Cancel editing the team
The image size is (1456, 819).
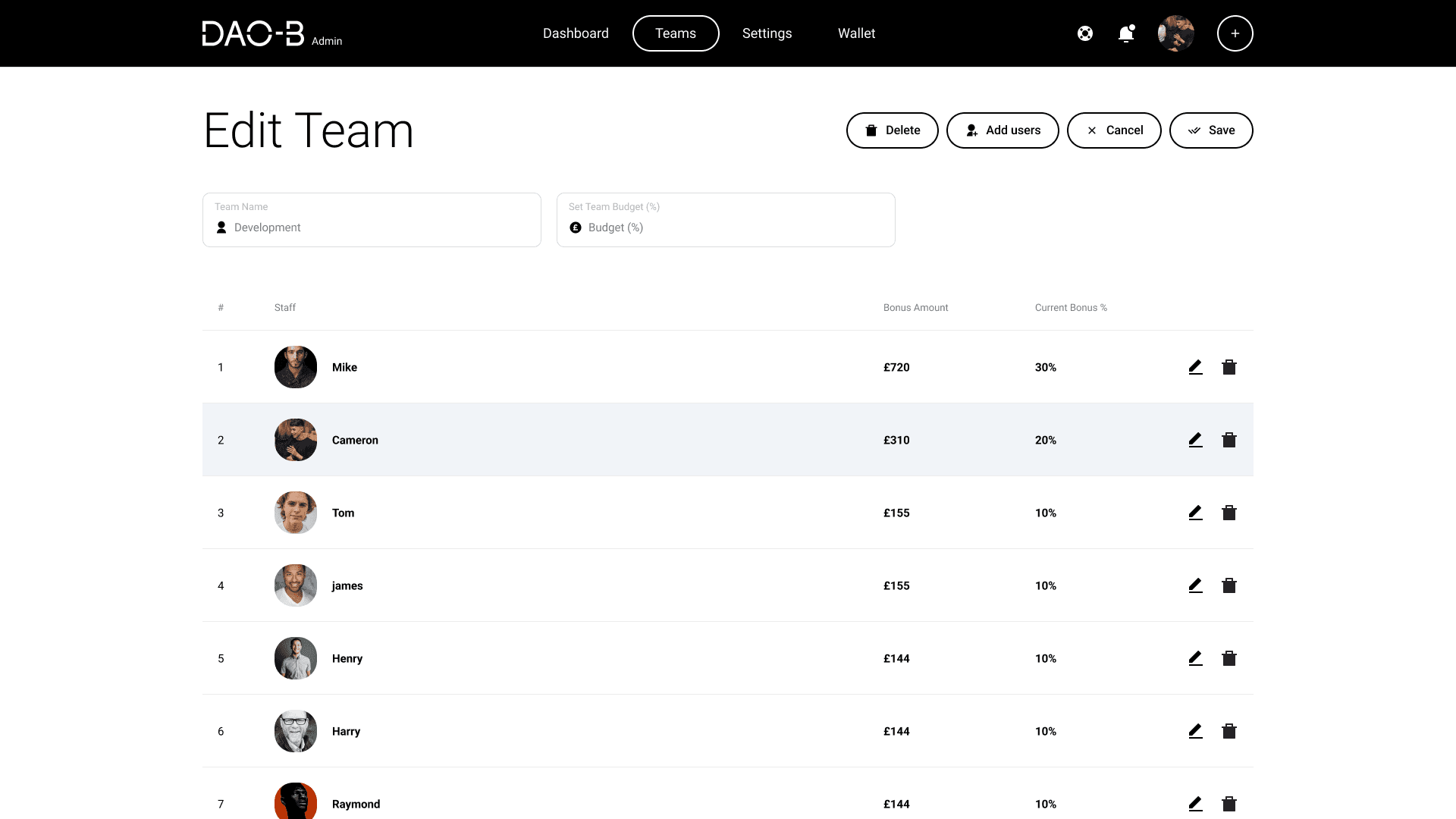[x=1114, y=130]
